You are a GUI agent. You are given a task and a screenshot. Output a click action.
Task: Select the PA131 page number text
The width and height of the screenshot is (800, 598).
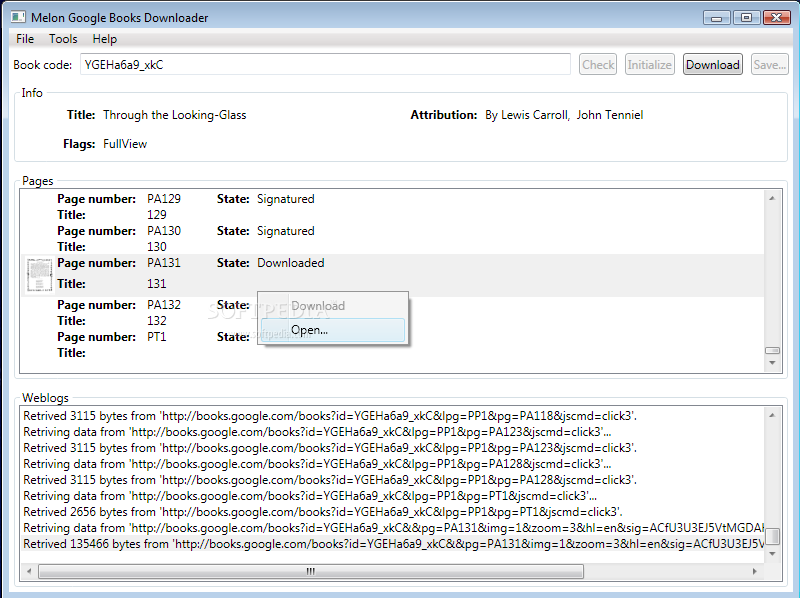pyautogui.click(x=164, y=263)
